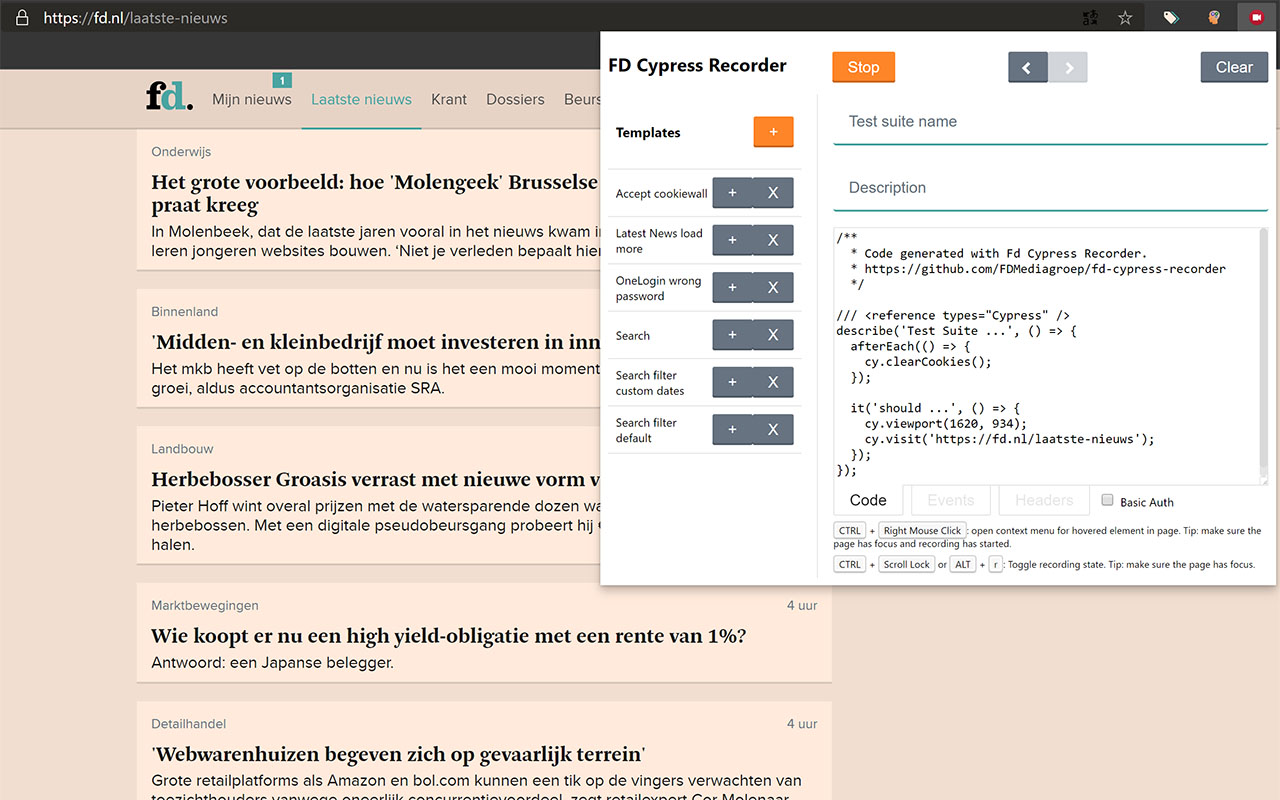1280x800 pixels.
Task: Add Search filter custom dates template
Action: click(x=732, y=382)
